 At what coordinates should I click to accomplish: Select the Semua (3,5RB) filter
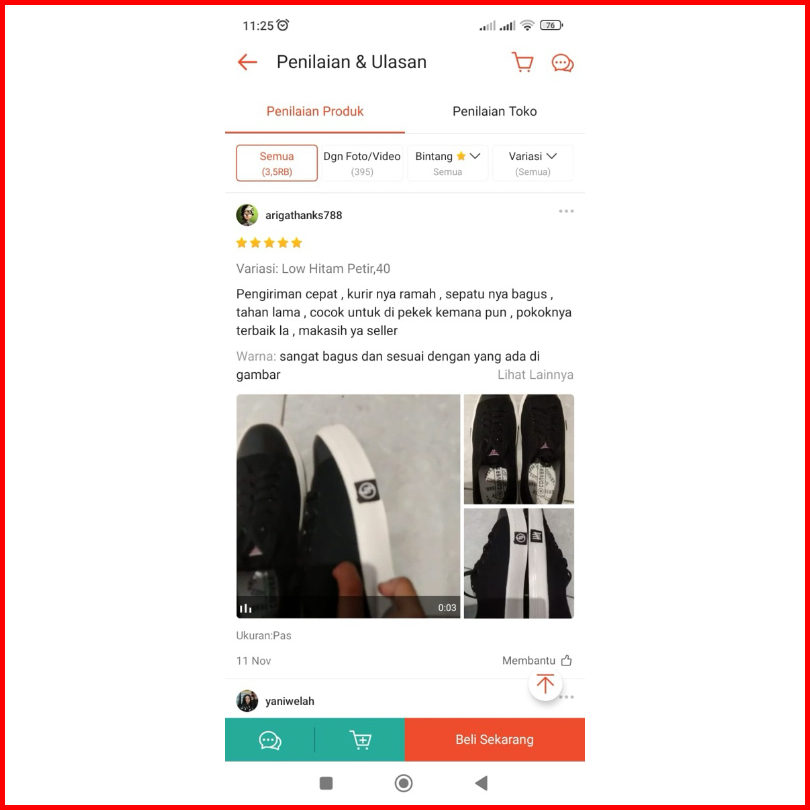coord(277,163)
